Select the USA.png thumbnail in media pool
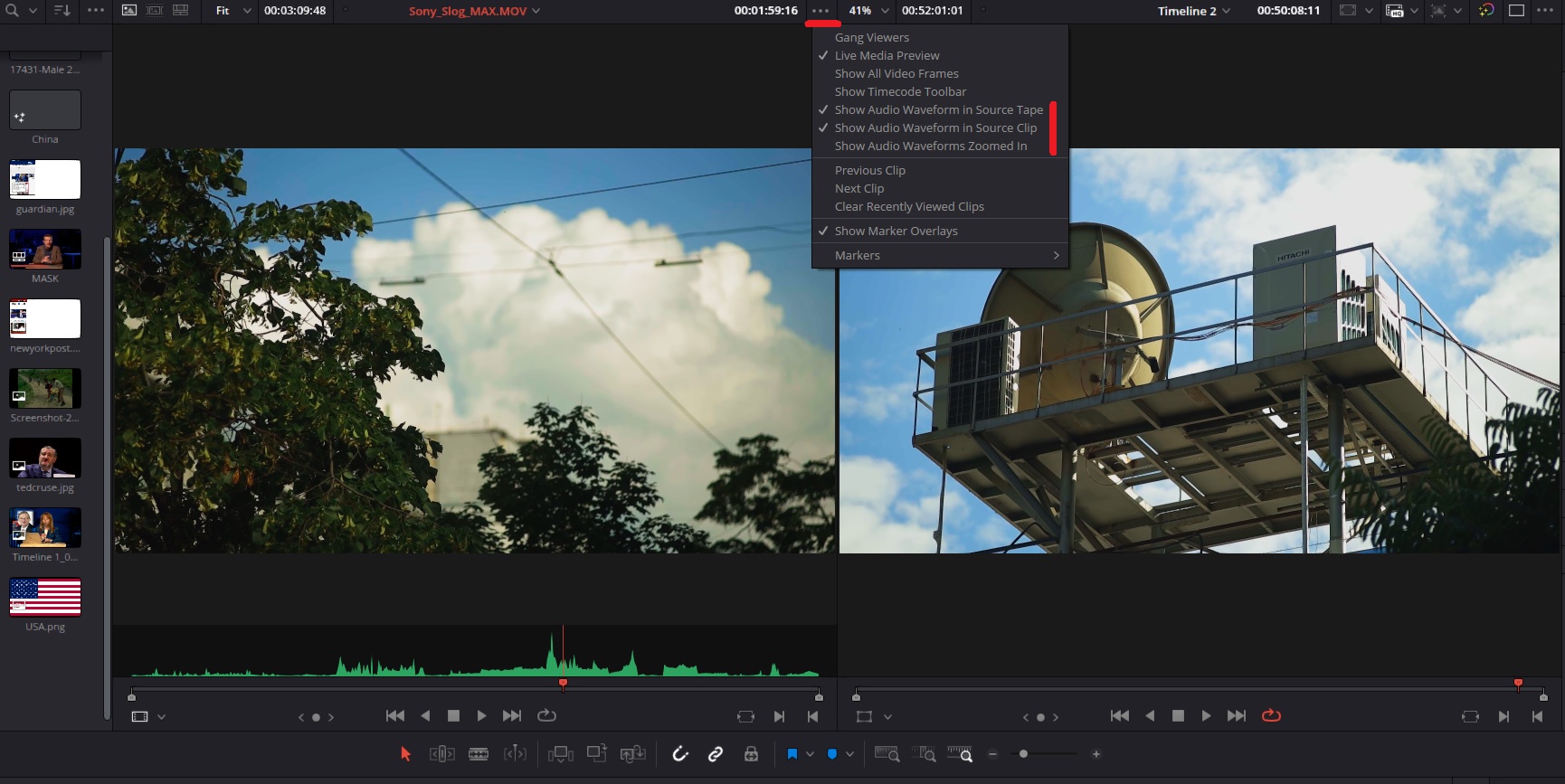The height and width of the screenshot is (784, 1565). (45, 598)
